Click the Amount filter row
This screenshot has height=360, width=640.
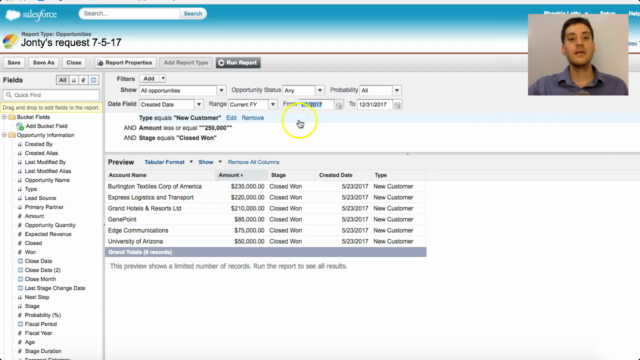click(185, 128)
